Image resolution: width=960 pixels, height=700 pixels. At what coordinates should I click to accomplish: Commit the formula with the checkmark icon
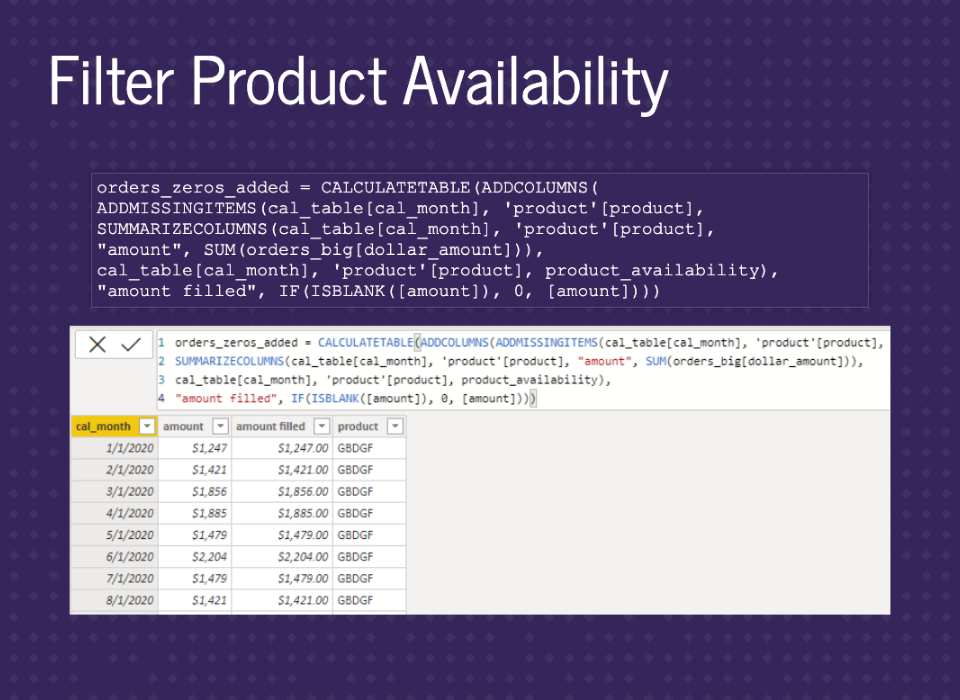(x=131, y=344)
